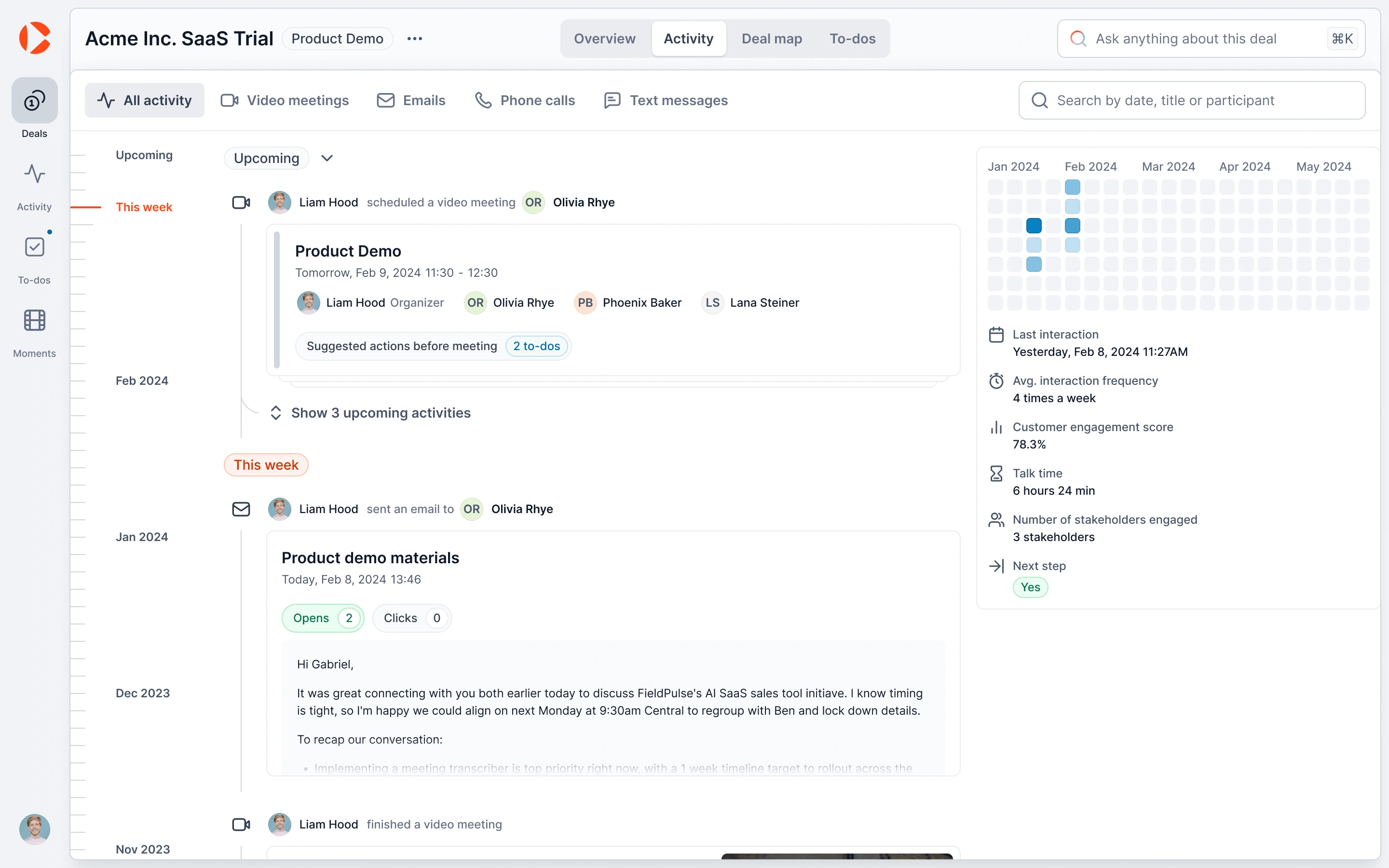This screenshot has height=868, width=1389.
Task: Open the 2 to-dos suggested actions
Action: pyautogui.click(x=536, y=346)
